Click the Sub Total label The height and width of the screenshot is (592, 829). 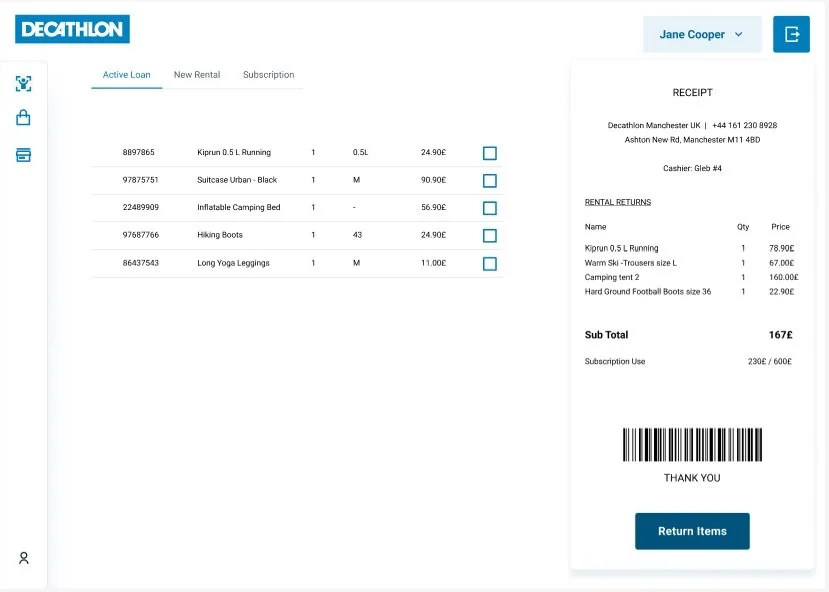tap(606, 335)
